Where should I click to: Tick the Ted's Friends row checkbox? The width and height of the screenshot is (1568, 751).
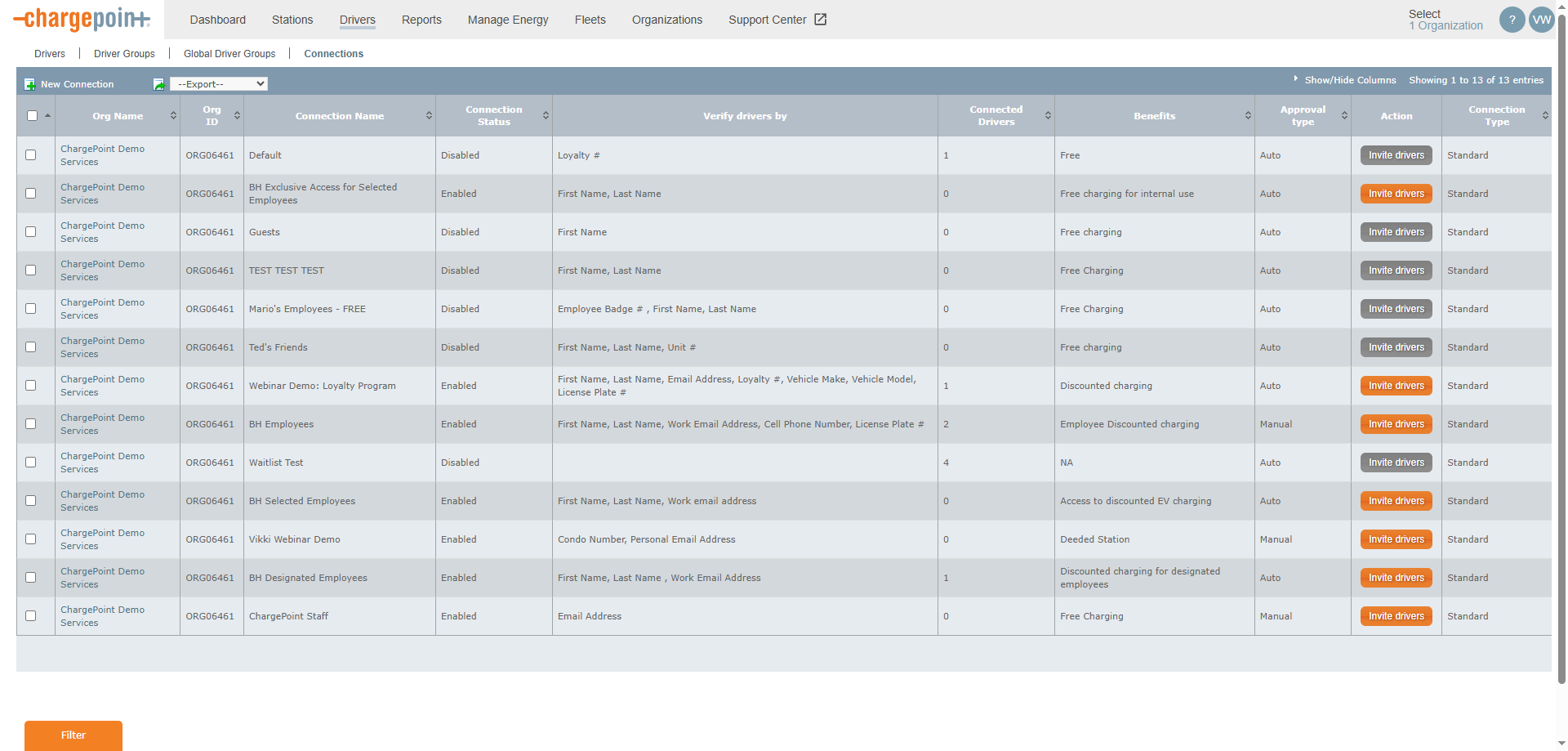point(31,346)
